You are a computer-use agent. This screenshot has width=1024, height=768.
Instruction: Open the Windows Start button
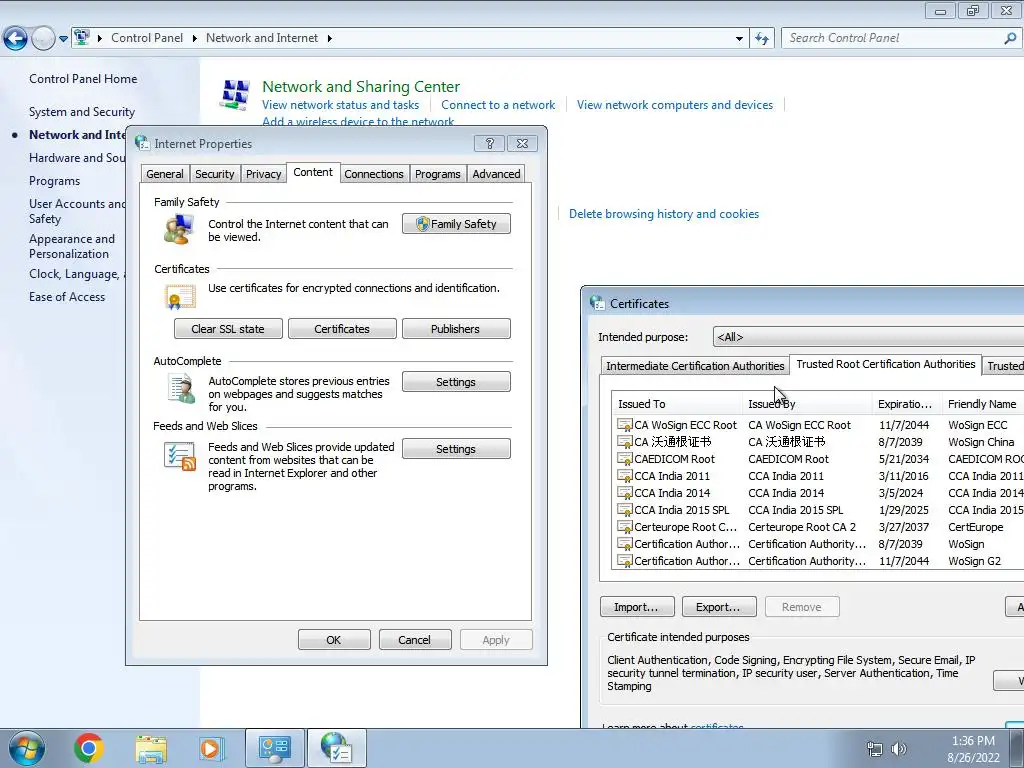point(27,748)
